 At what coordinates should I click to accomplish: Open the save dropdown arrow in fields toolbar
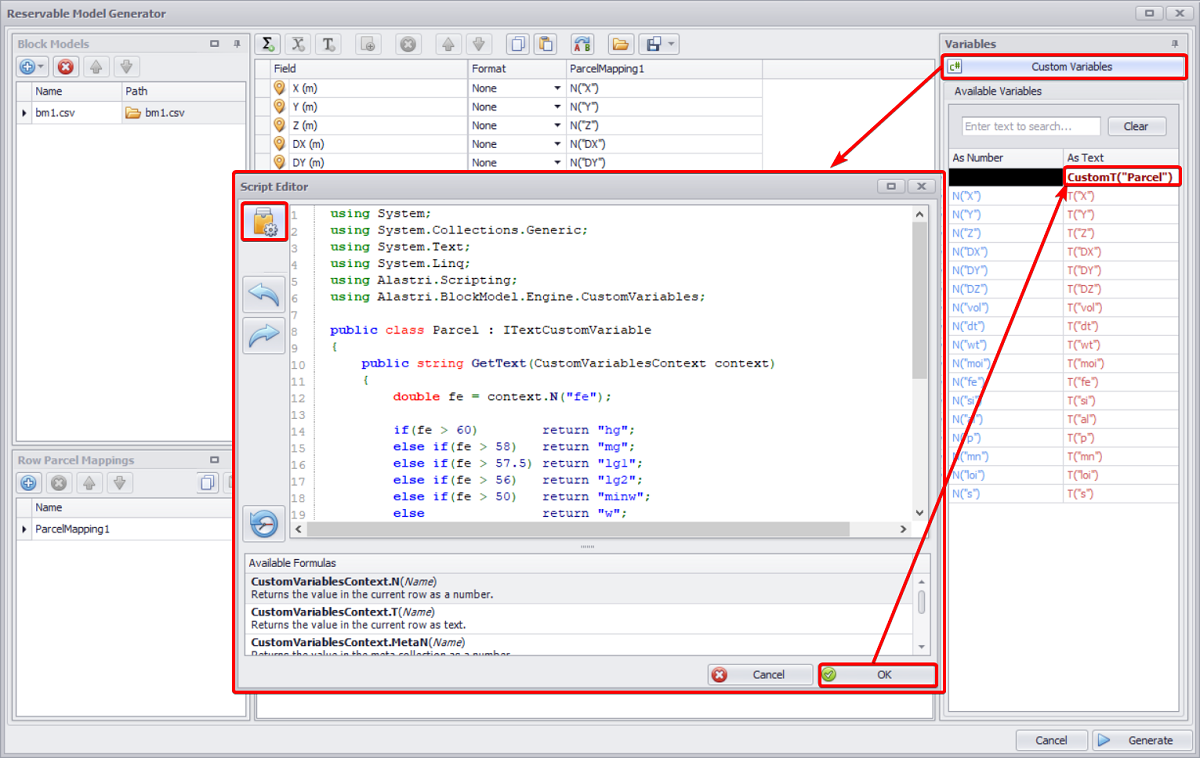click(x=671, y=44)
